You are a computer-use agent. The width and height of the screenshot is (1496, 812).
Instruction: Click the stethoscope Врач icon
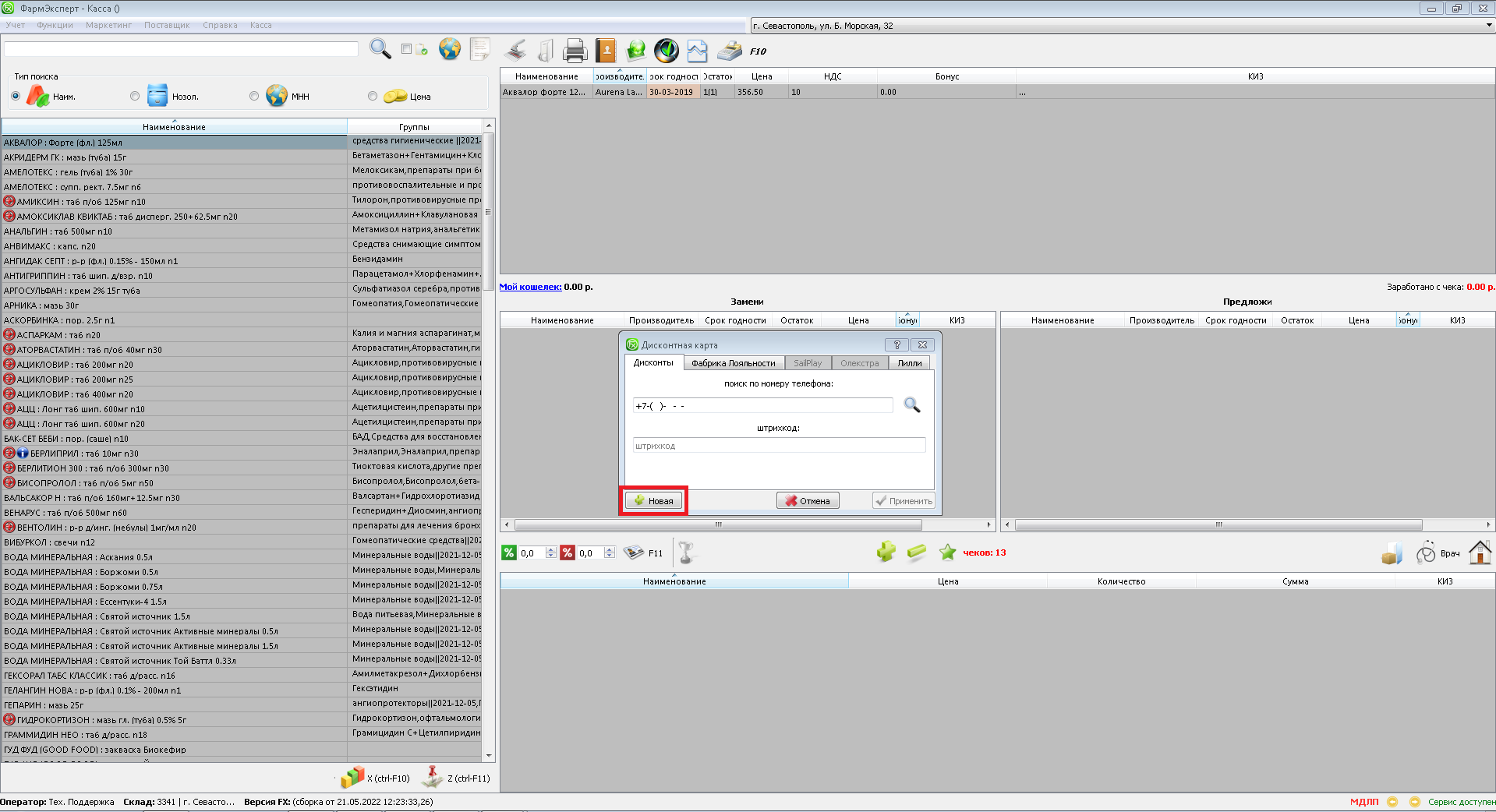1426,553
